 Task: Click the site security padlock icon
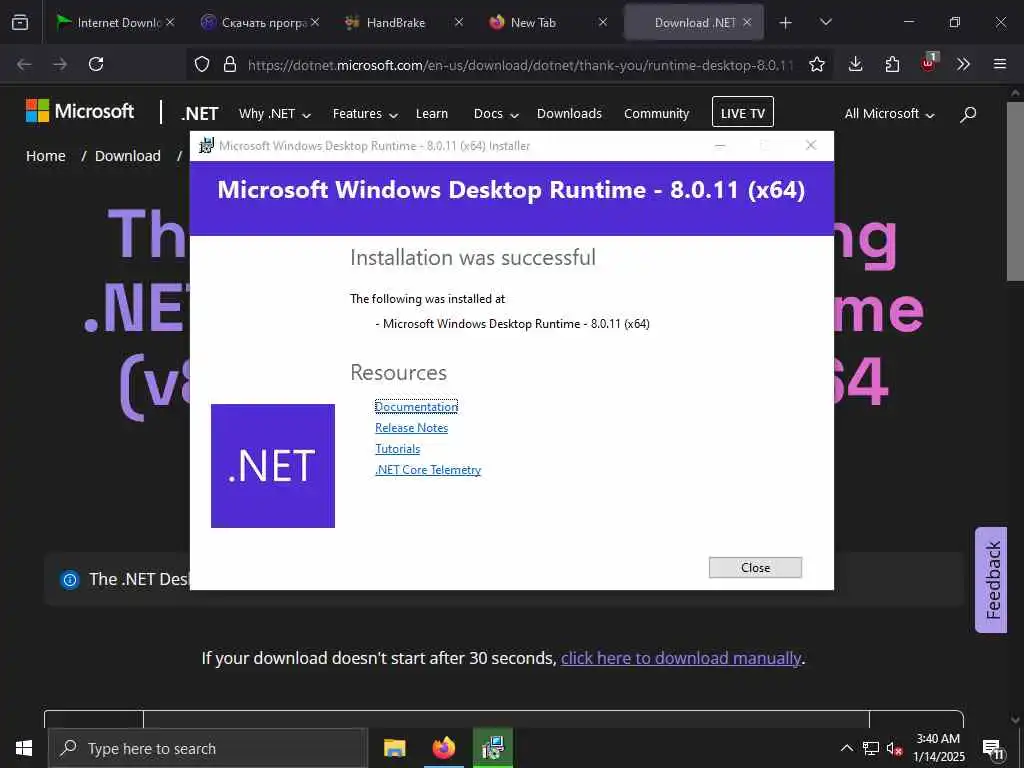tap(229, 64)
